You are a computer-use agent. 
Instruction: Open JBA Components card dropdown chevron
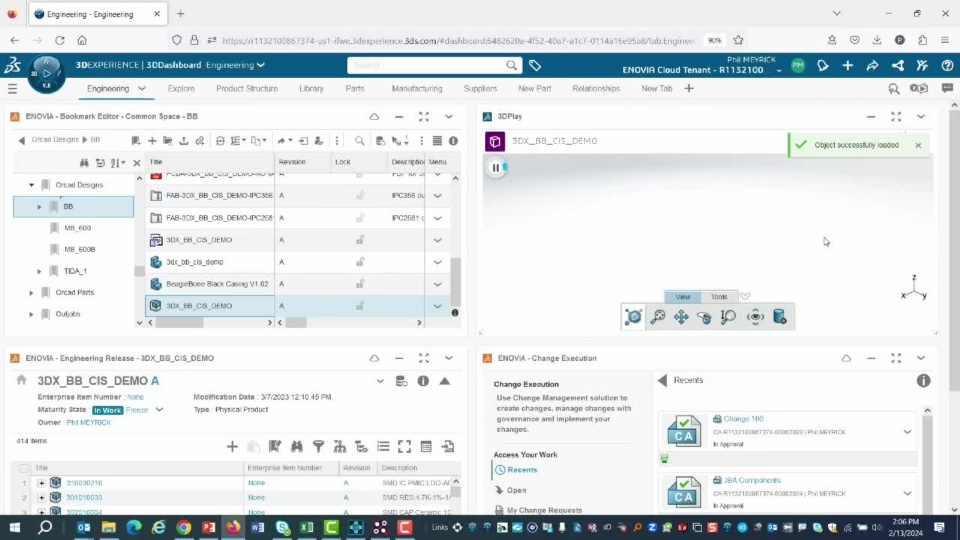[x=907, y=493]
